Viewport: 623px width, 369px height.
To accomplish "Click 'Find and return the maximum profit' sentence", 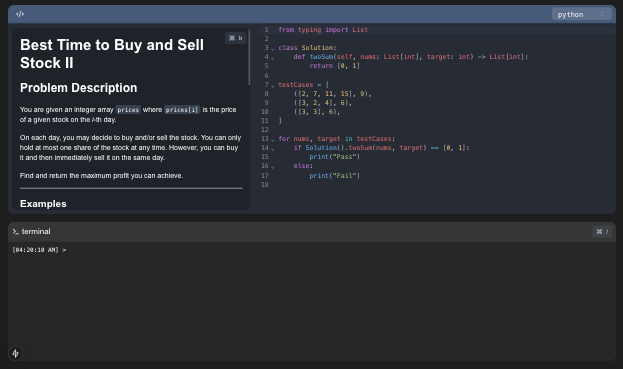I will click(x=101, y=176).
